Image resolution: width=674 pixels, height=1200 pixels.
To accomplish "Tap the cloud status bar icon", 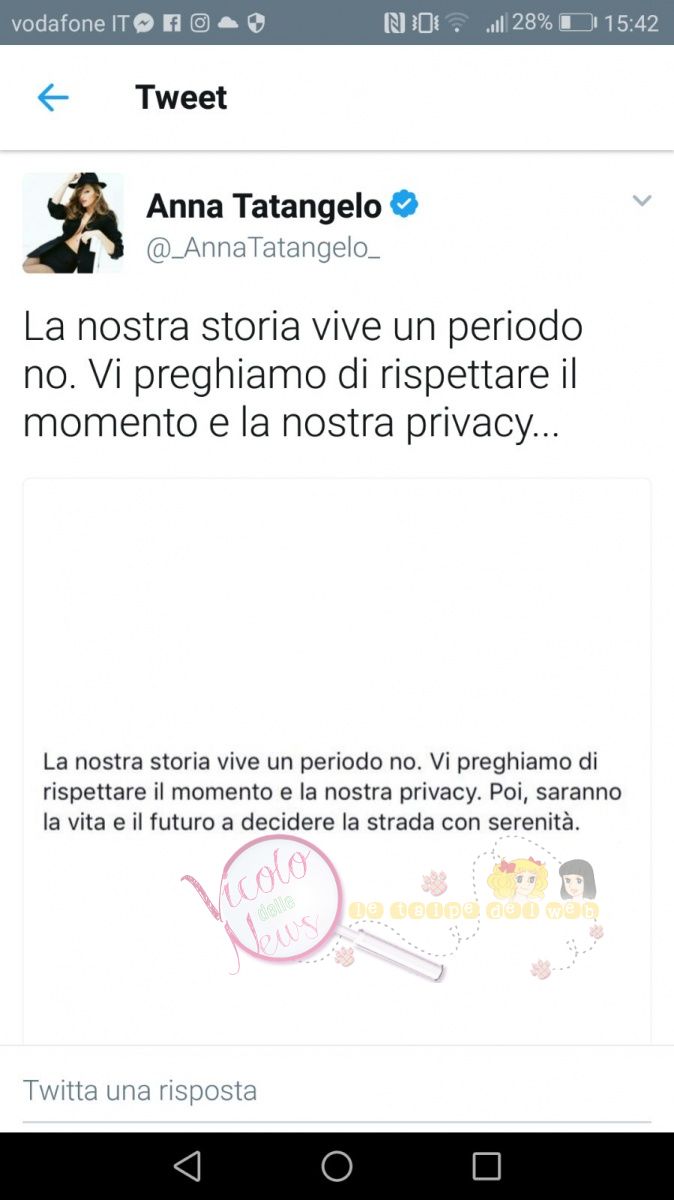I will [229, 22].
